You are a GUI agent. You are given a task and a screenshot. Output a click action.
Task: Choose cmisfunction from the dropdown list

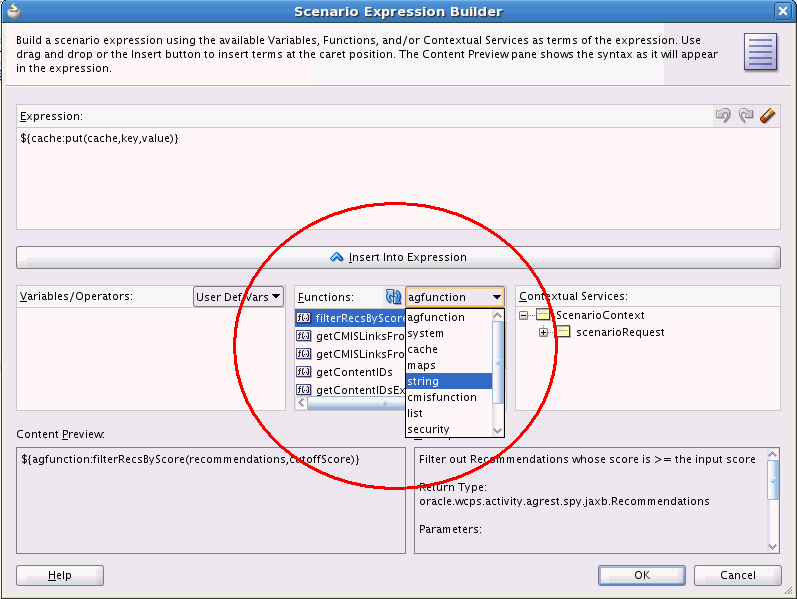tap(449, 397)
